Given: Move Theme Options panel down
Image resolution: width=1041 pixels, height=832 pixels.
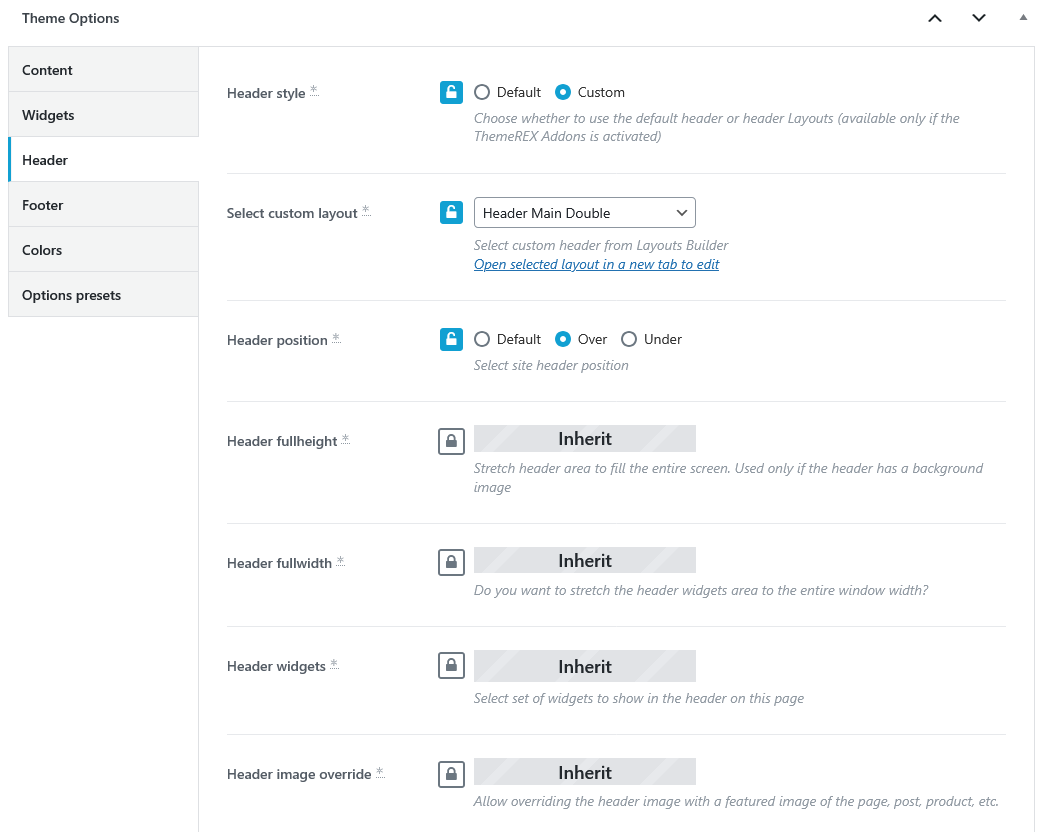Looking at the screenshot, I should pyautogui.click(x=979, y=18).
